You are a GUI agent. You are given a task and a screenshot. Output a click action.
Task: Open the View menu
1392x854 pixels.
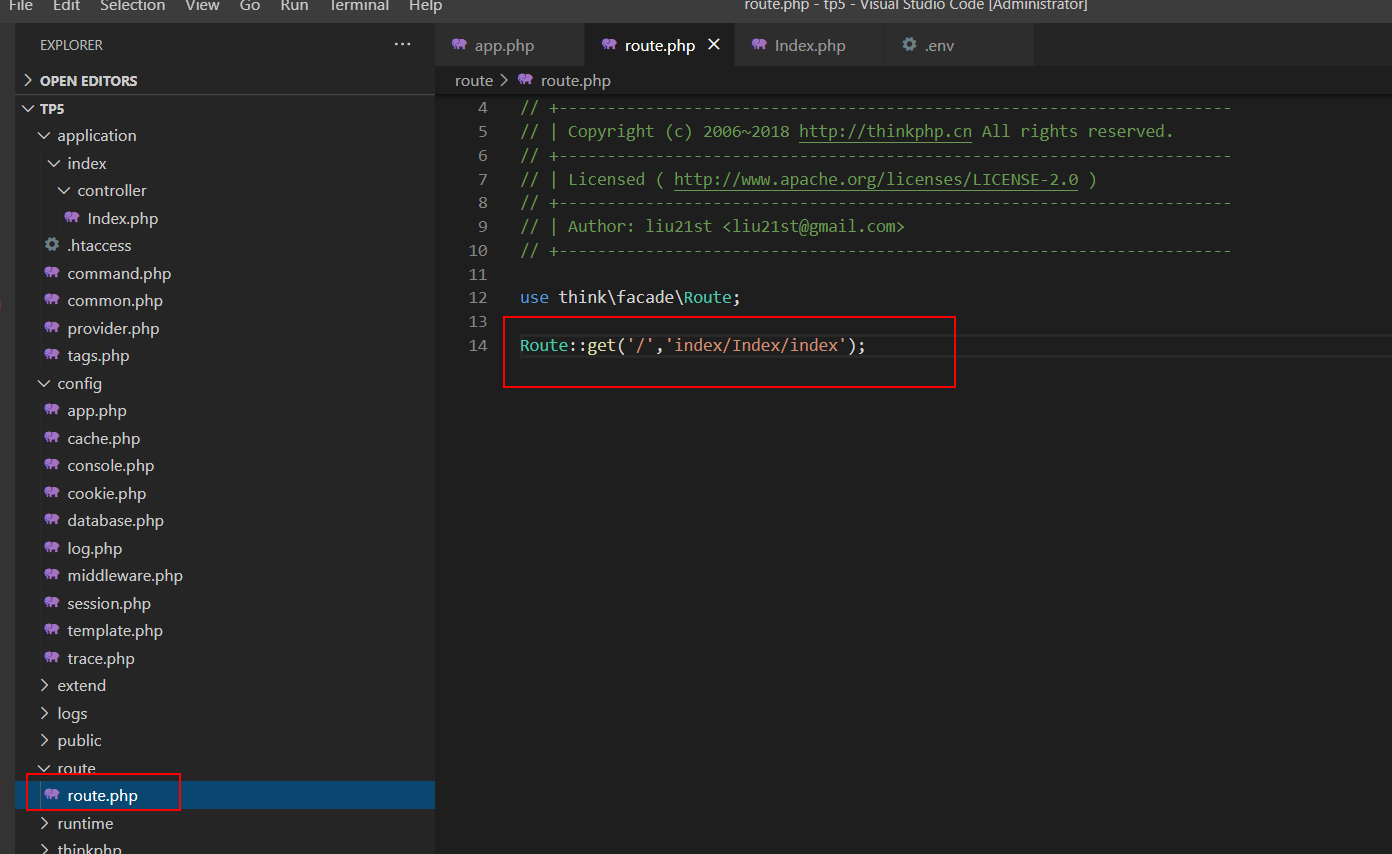pyautogui.click(x=202, y=6)
